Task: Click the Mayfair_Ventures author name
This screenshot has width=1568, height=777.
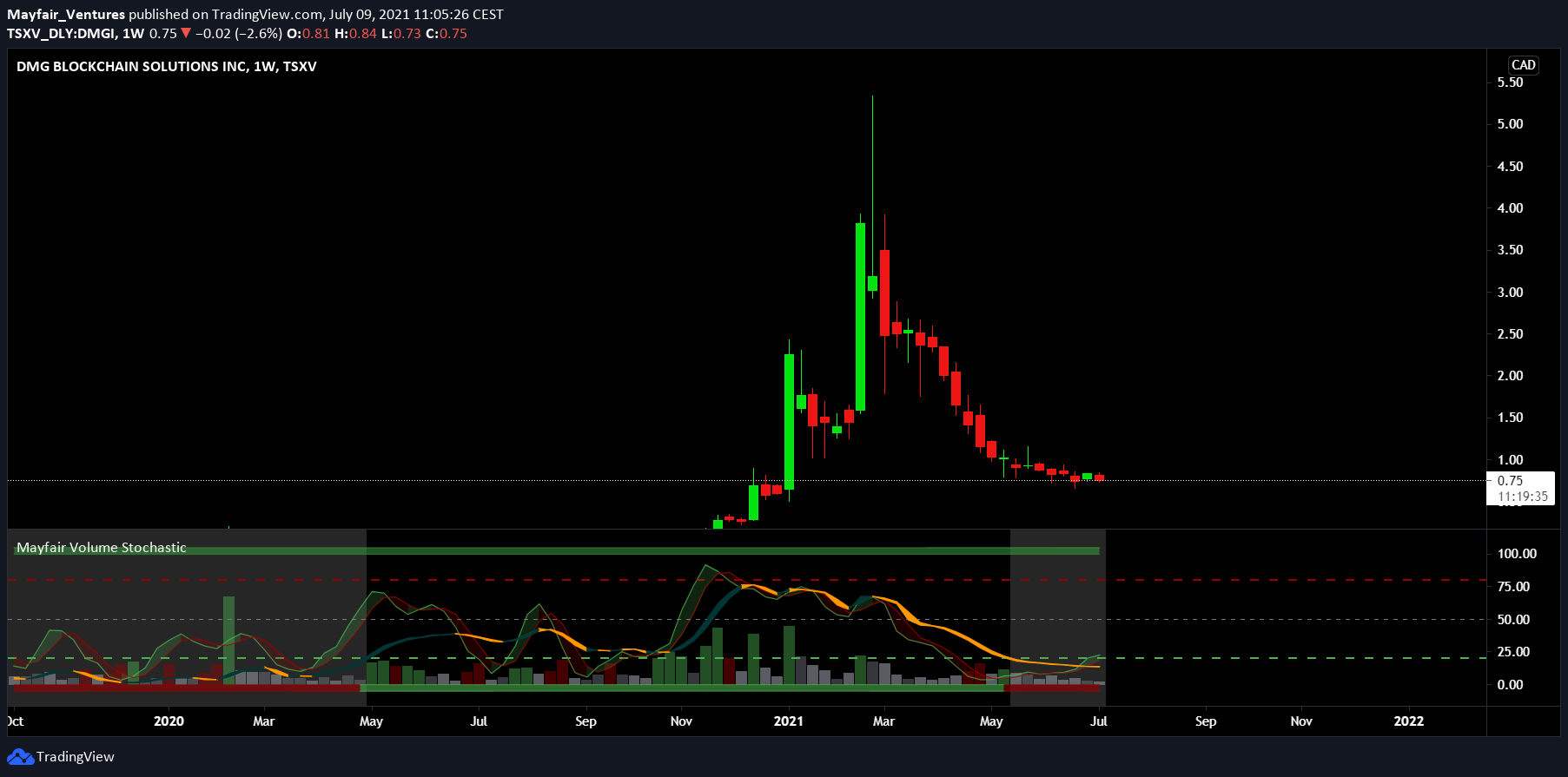Action: click(66, 15)
